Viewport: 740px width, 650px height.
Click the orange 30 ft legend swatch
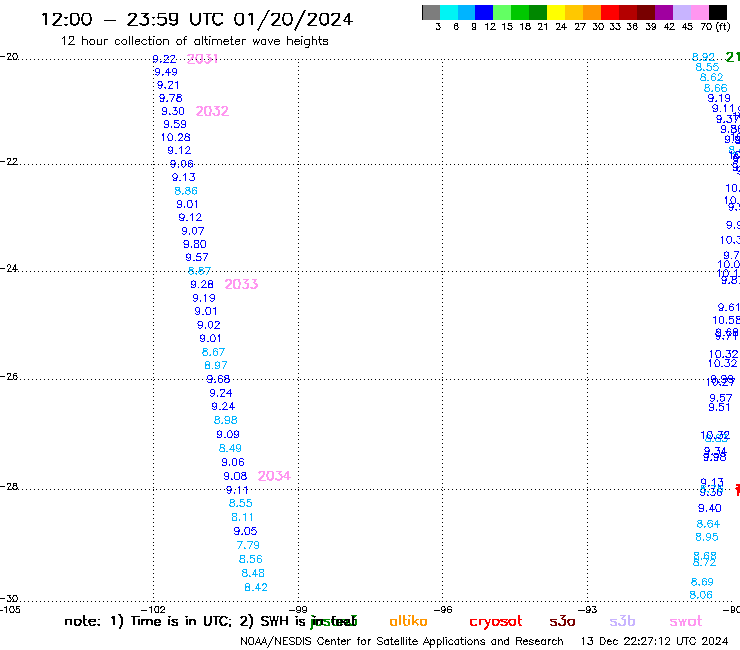[x=592, y=12]
